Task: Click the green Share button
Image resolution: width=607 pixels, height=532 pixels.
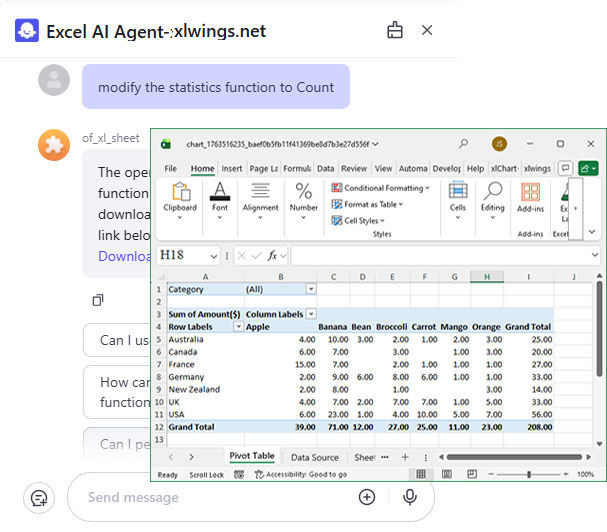Action: (x=588, y=168)
